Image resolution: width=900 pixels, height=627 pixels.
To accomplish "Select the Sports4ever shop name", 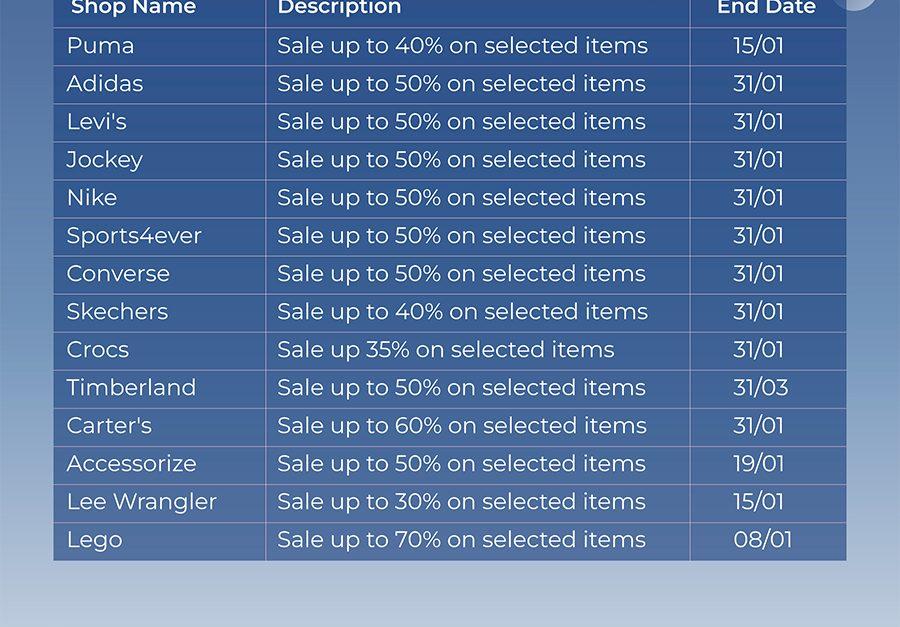I will pos(134,236).
